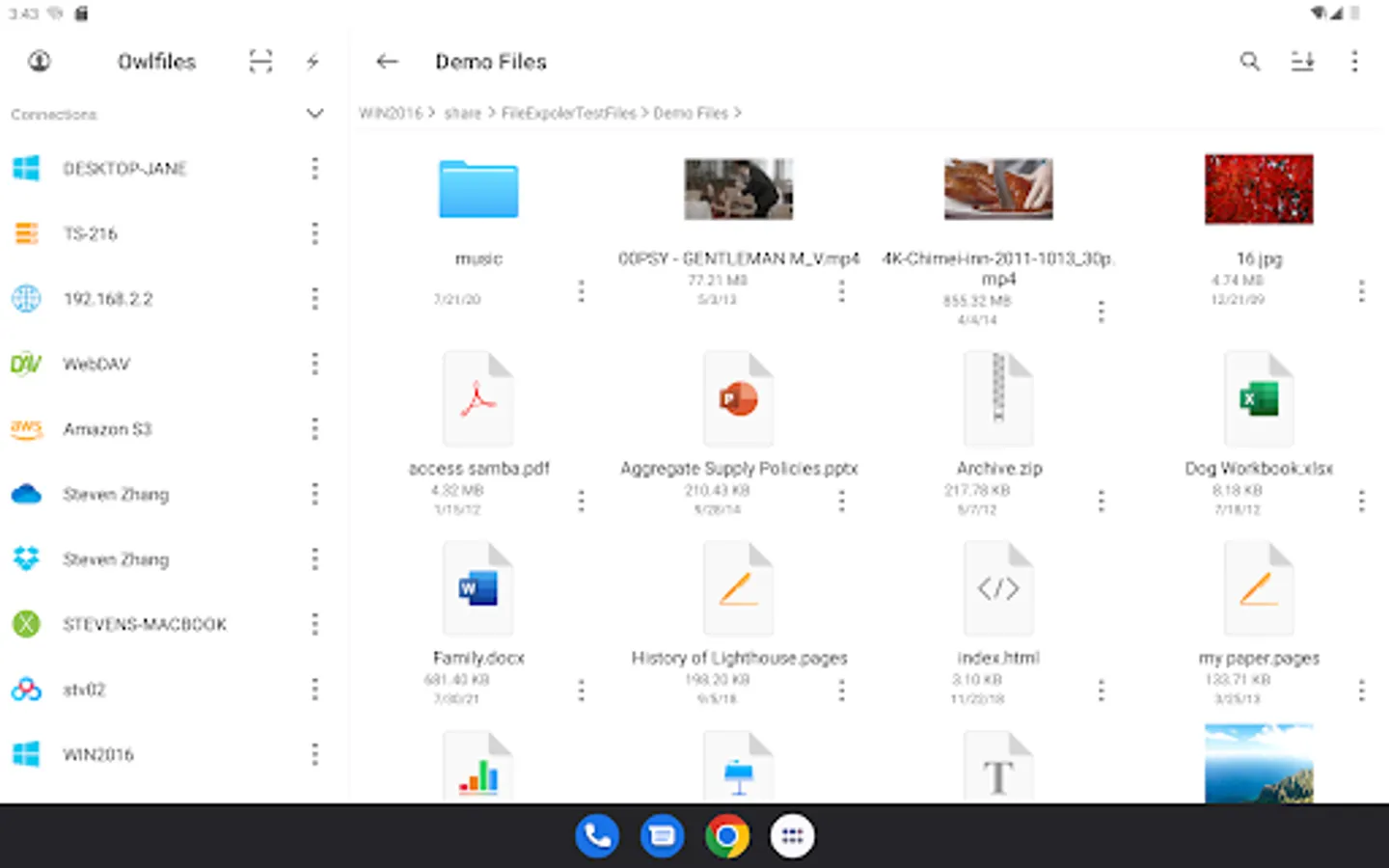Jump to share in the breadcrumb path

pyautogui.click(x=462, y=113)
